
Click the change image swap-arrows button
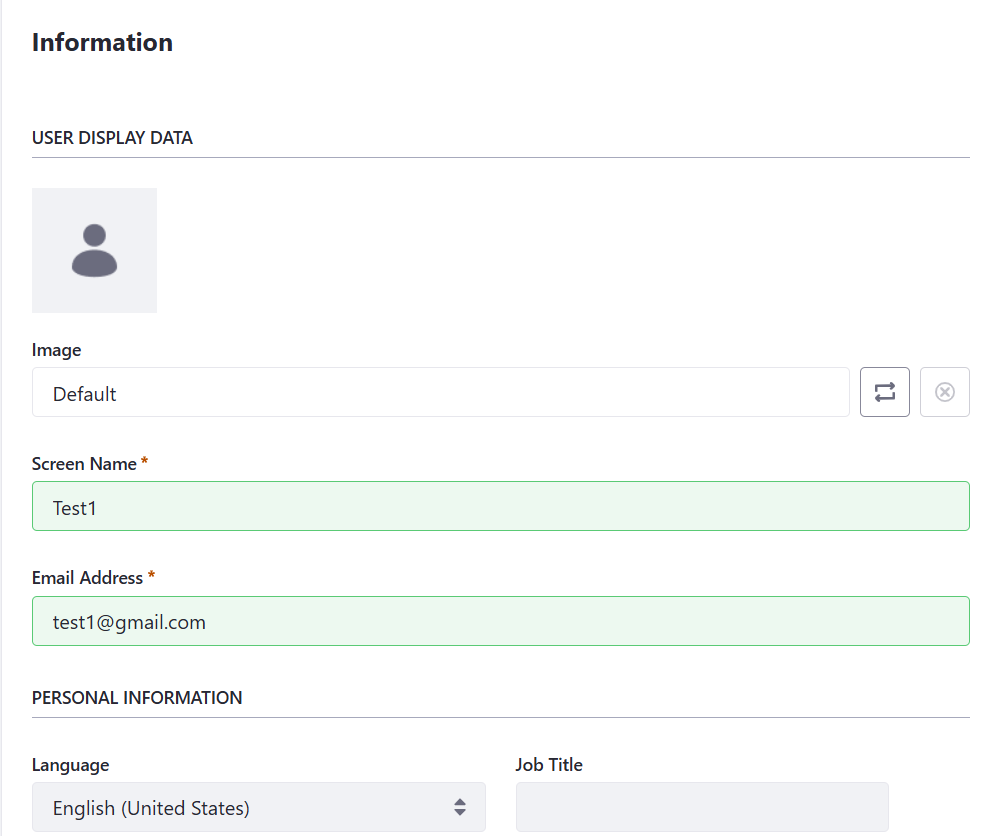point(884,392)
